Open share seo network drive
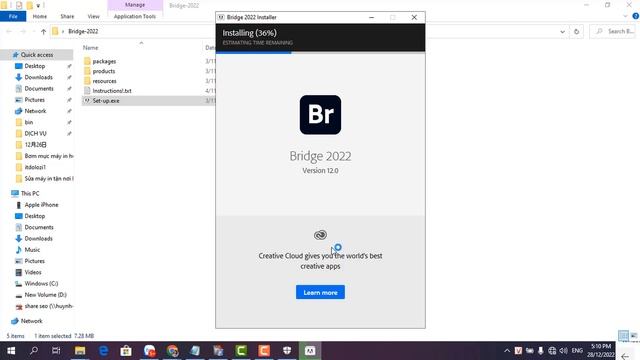Viewport: 640px width, 360px height. click(49, 306)
